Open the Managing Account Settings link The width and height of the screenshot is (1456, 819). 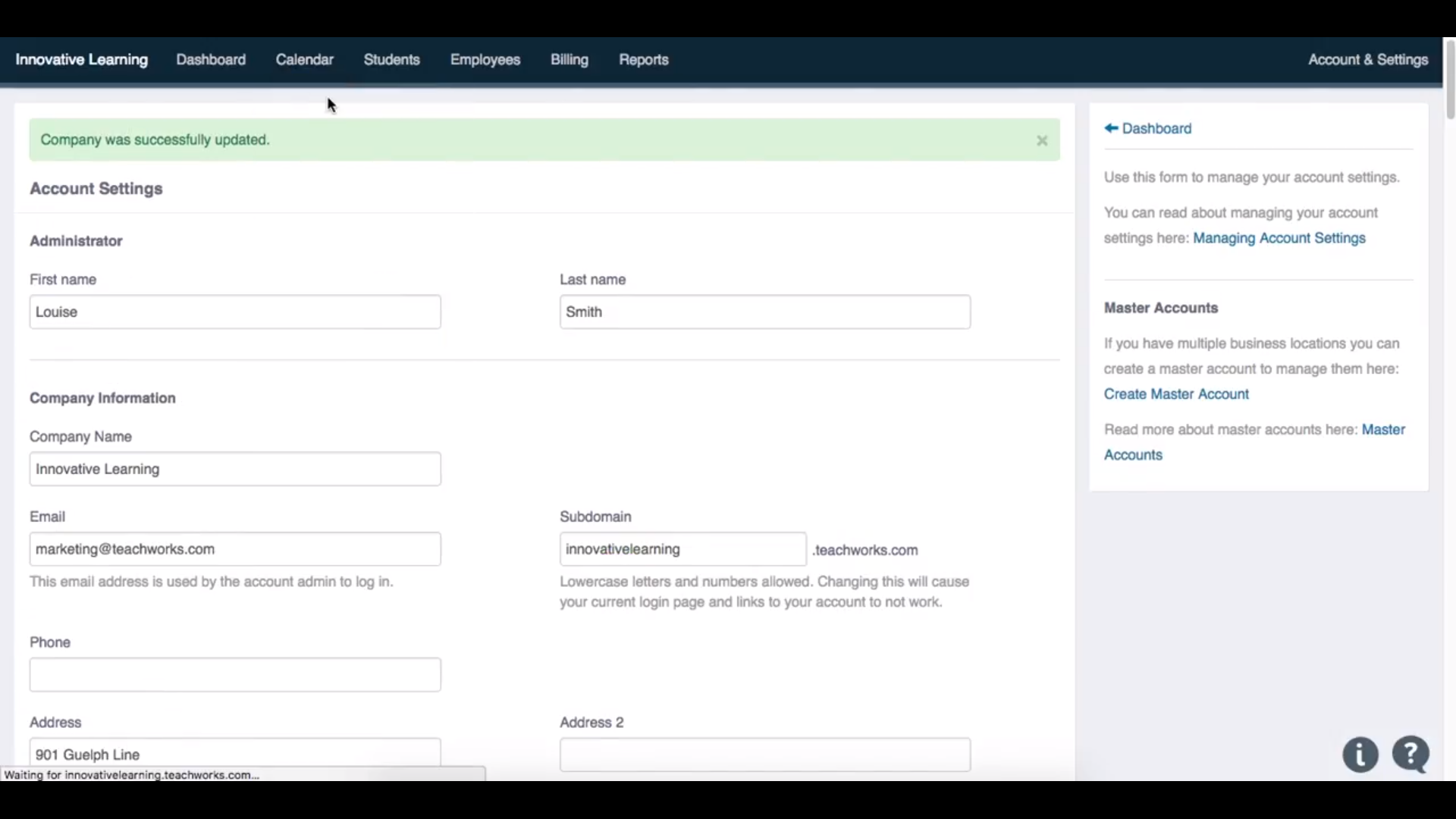[1279, 238]
